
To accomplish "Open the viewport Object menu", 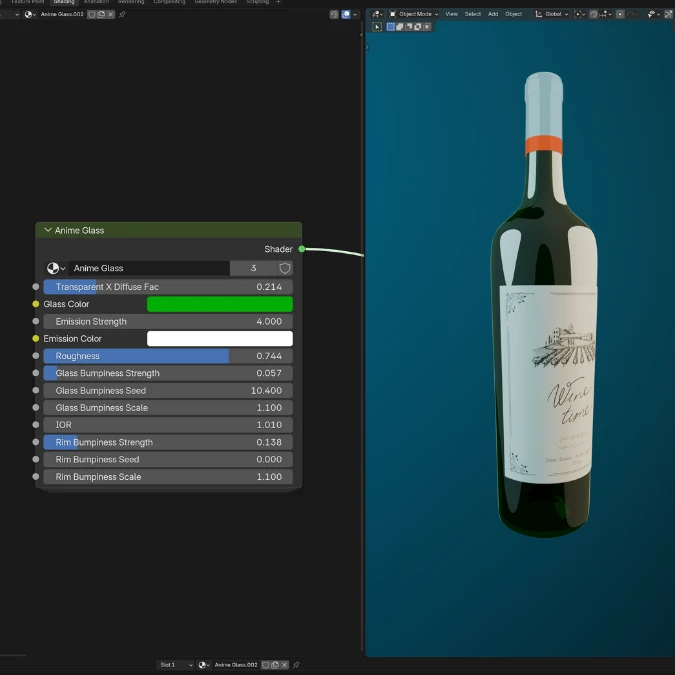I will coord(514,14).
